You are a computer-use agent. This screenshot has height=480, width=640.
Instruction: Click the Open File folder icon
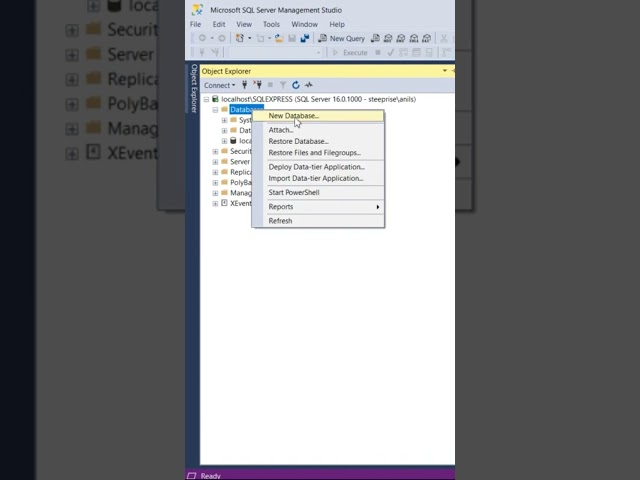(x=279, y=38)
